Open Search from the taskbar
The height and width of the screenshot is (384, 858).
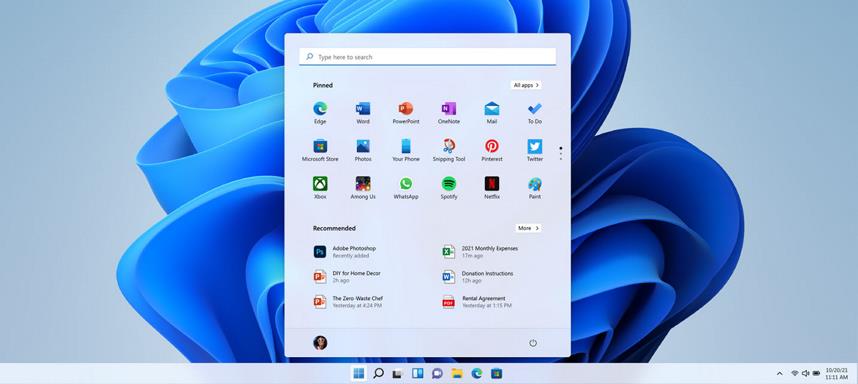tap(378, 374)
